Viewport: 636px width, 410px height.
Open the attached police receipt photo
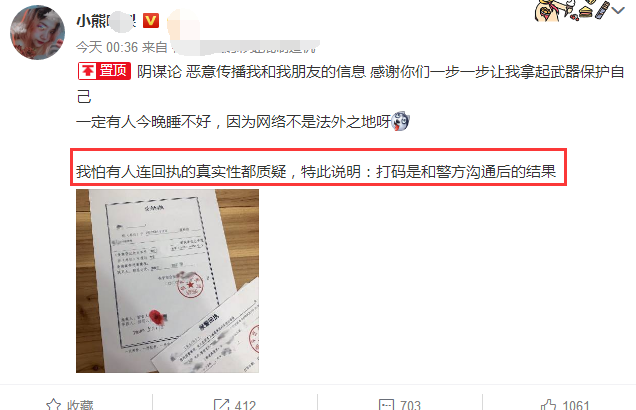(167, 281)
